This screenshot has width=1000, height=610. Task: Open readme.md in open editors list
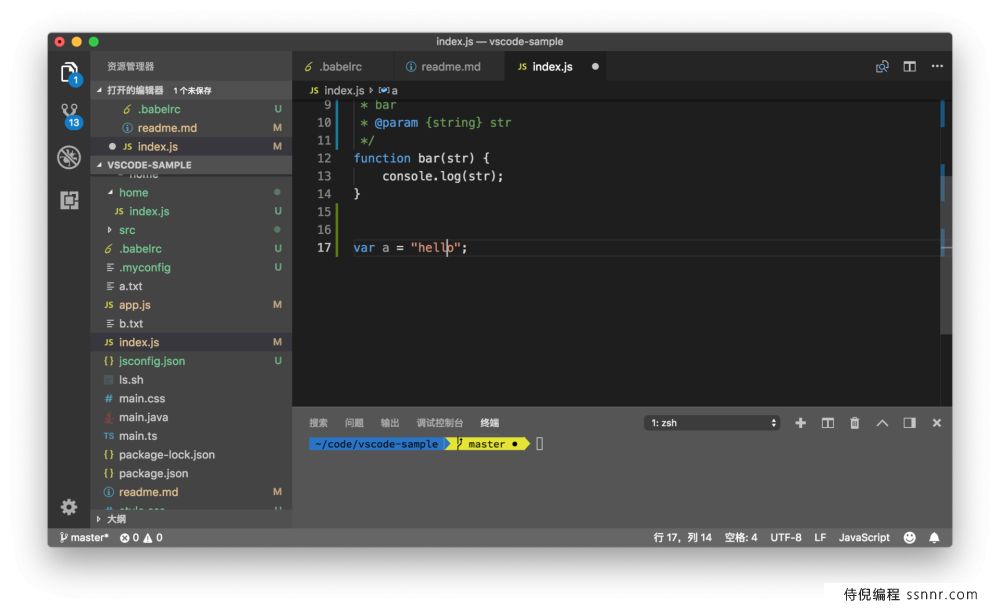[191, 128]
